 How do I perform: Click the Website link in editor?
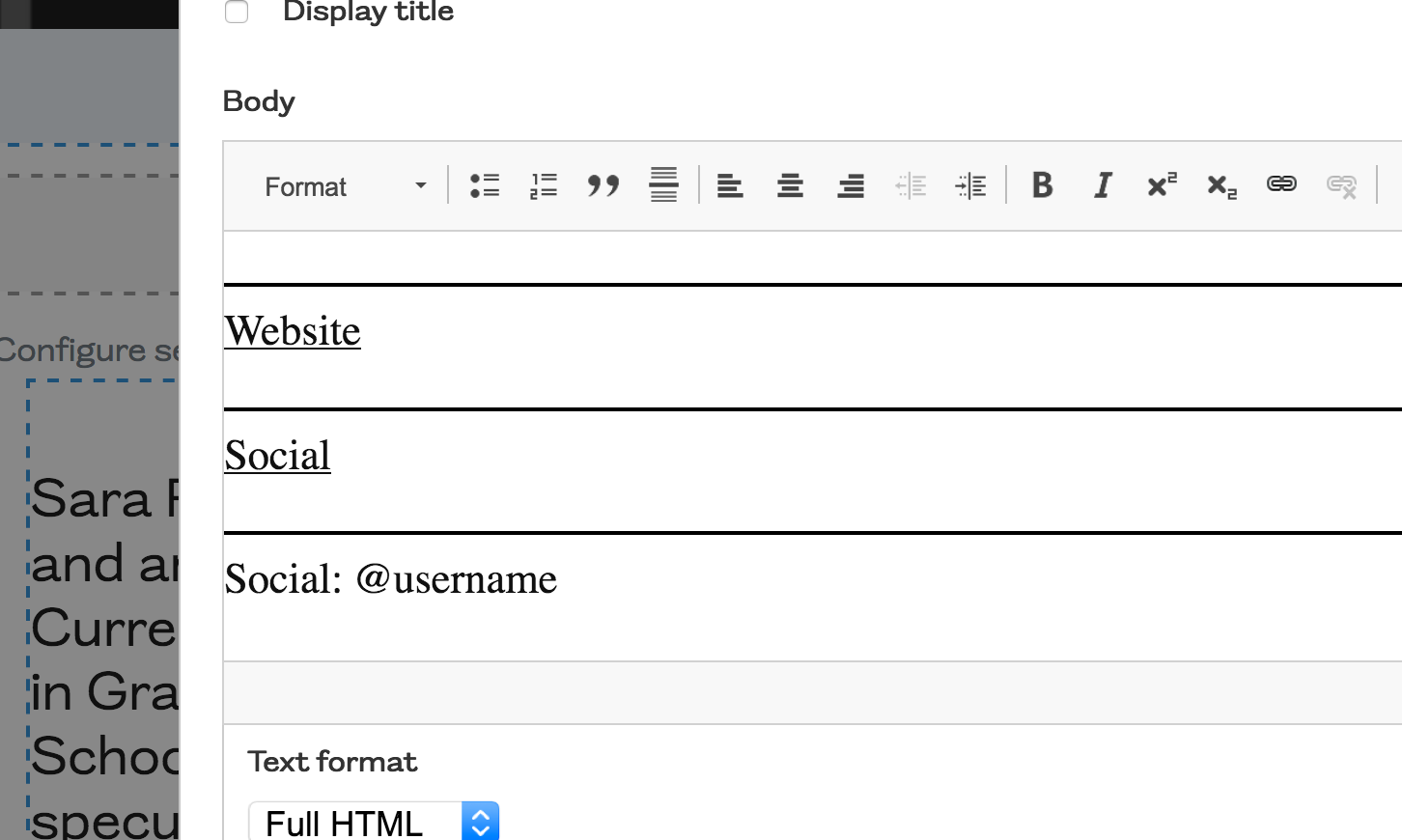tap(293, 331)
